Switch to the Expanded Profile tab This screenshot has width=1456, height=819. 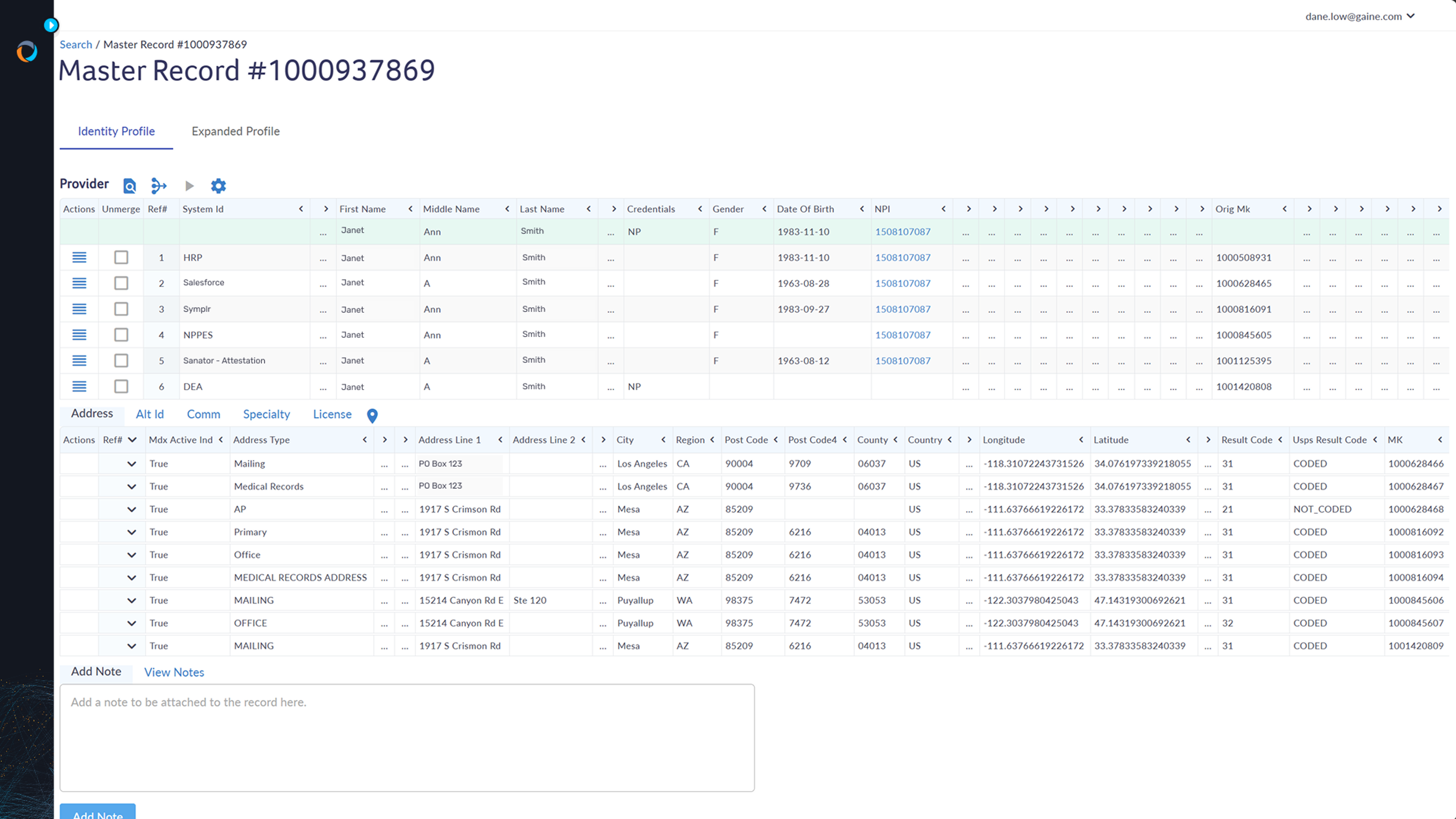pos(235,131)
